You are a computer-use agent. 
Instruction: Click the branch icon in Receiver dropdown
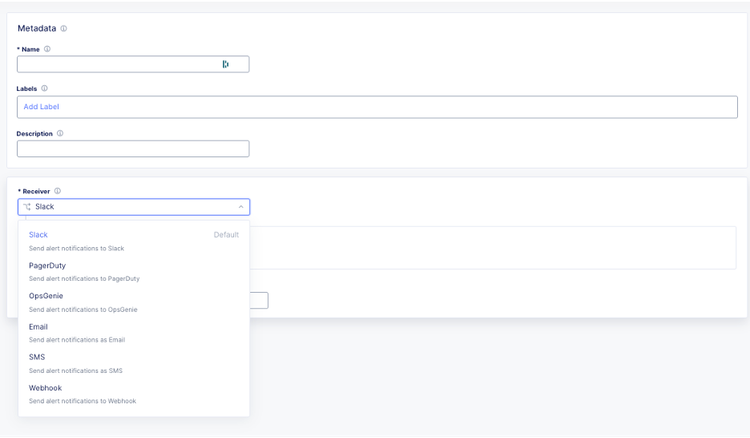point(27,207)
